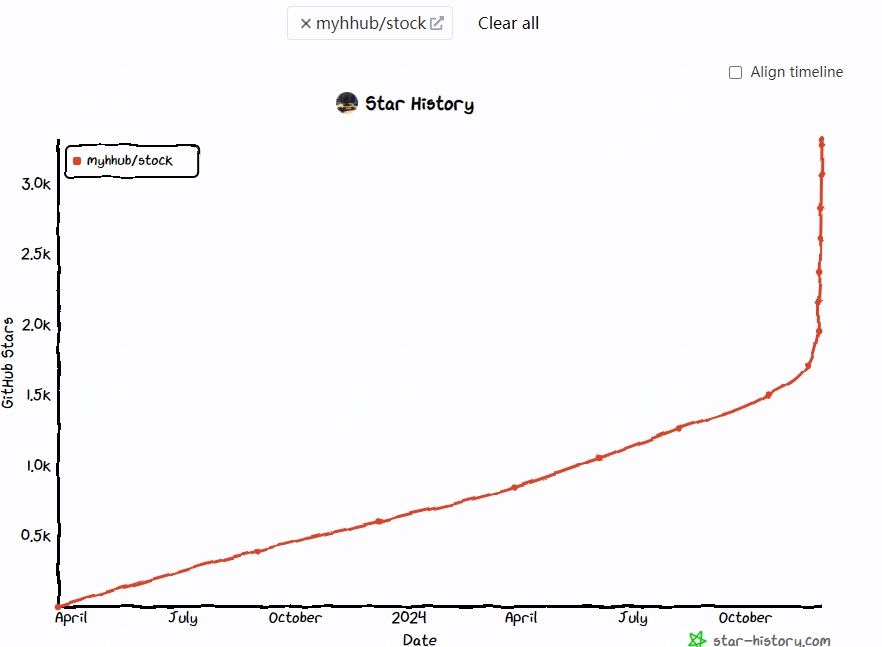Click the data point at chart origin
Image resolution: width=882 pixels, height=647 pixels.
pyautogui.click(x=58, y=606)
